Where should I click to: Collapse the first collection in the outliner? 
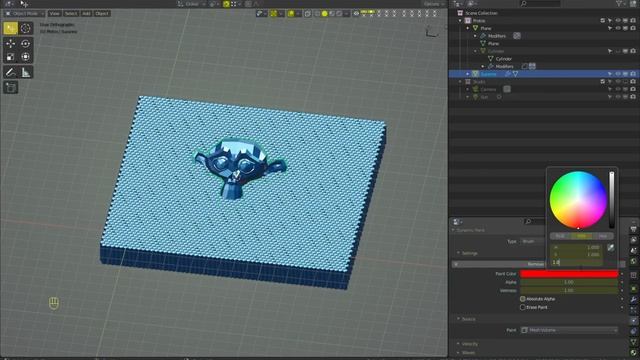(x=460, y=20)
